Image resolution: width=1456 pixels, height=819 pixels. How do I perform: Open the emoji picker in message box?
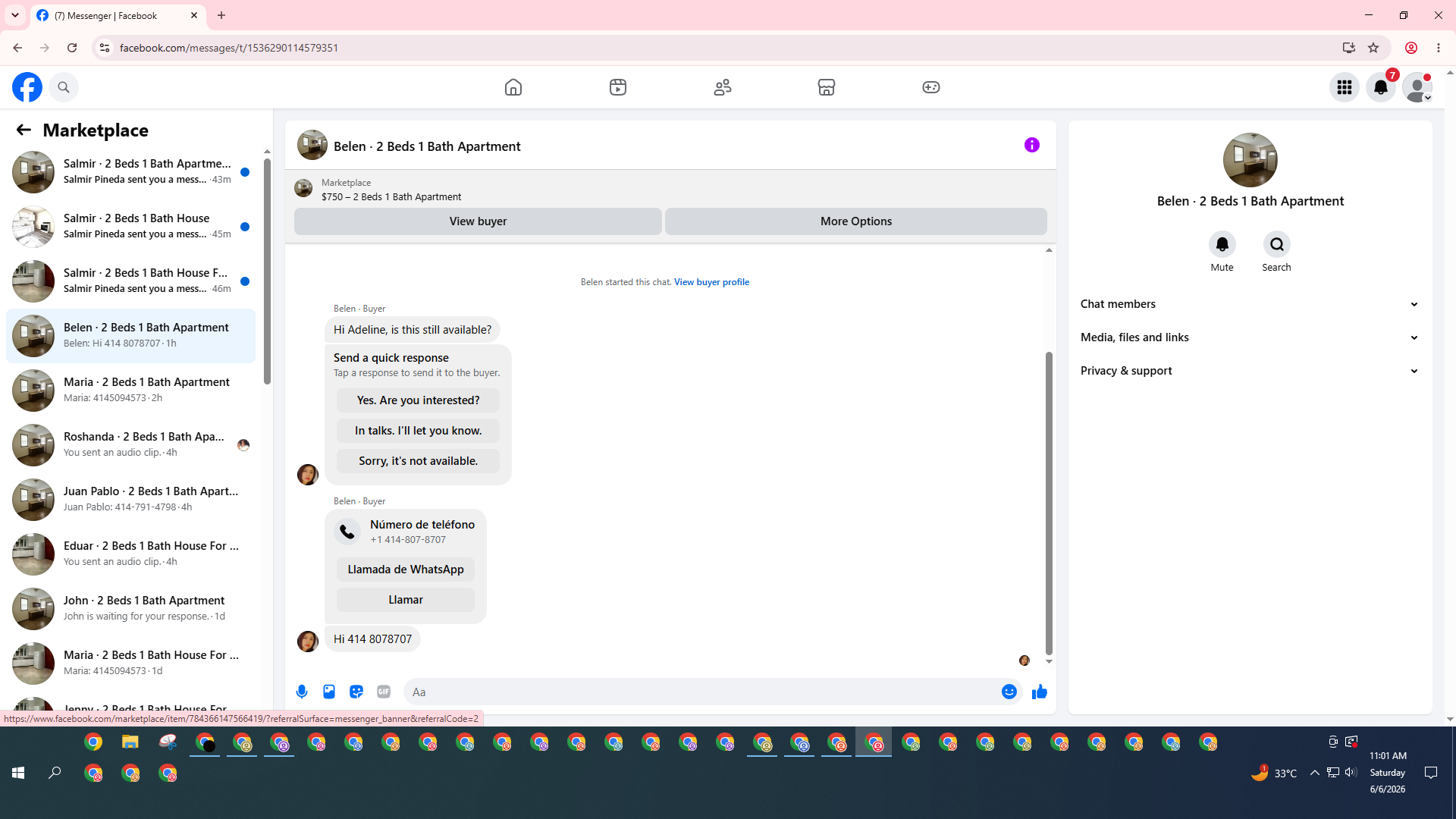pos(1009,692)
